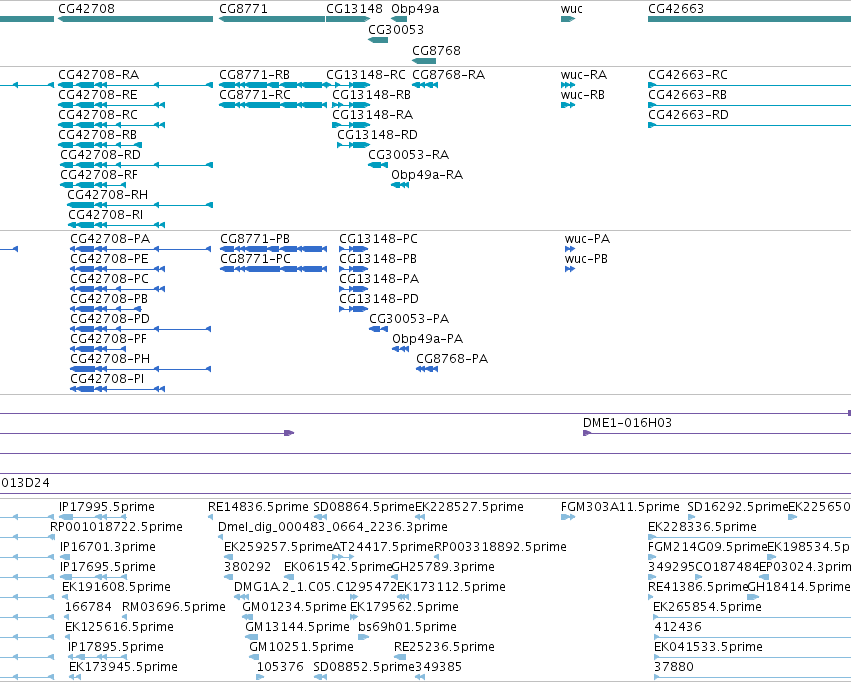Select transcript CG42663-RC
The height and width of the screenshot is (682, 851).
(x=688, y=74)
